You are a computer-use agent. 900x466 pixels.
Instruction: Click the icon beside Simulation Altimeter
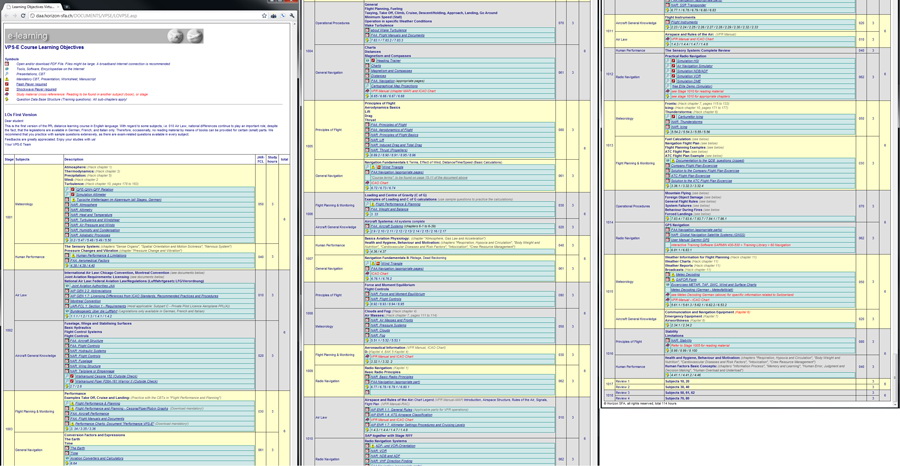pos(72,195)
